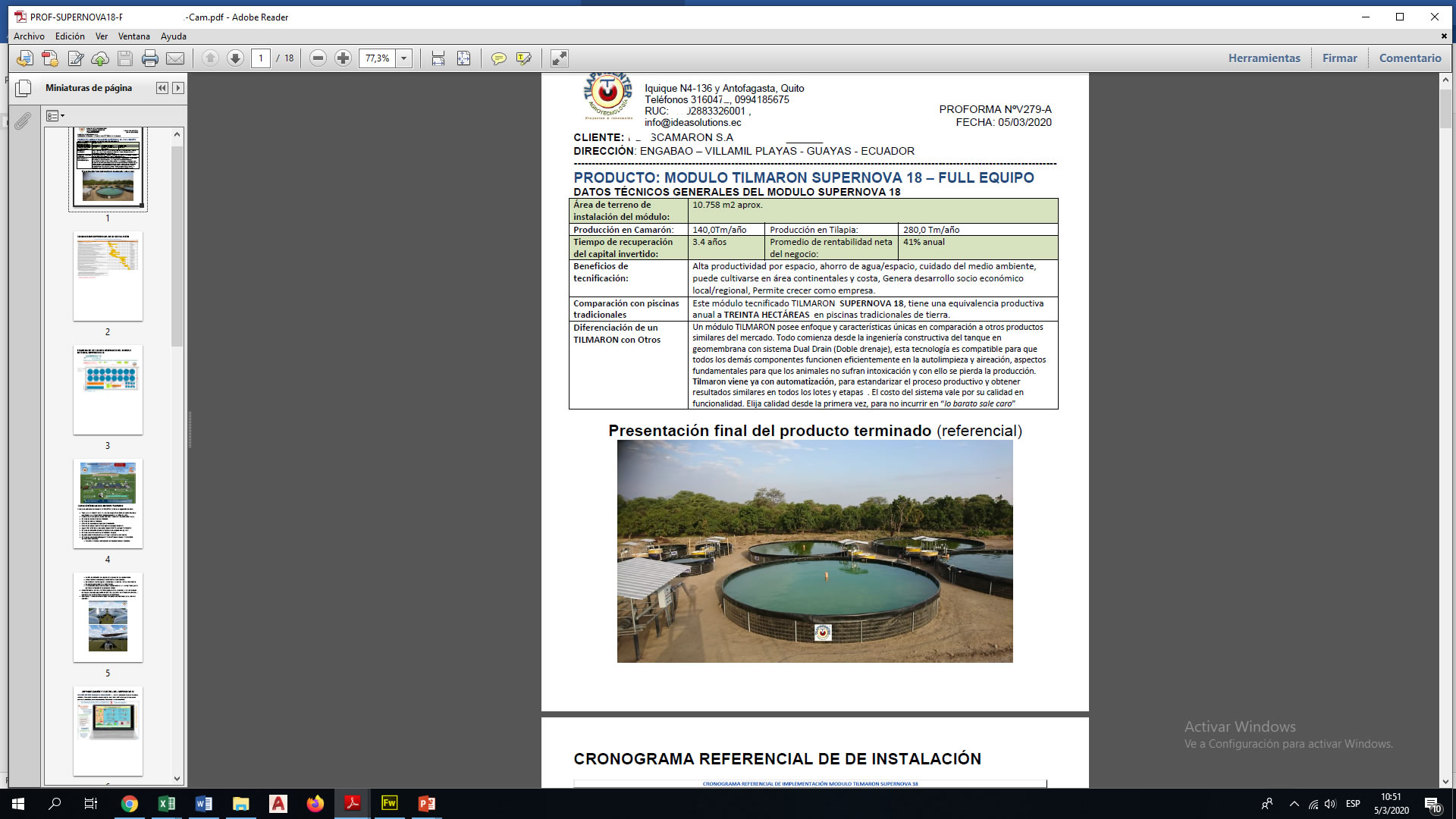Expand the thumbnails panel with right arrow
Image resolution: width=1456 pixels, height=819 pixels.
pyautogui.click(x=178, y=88)
